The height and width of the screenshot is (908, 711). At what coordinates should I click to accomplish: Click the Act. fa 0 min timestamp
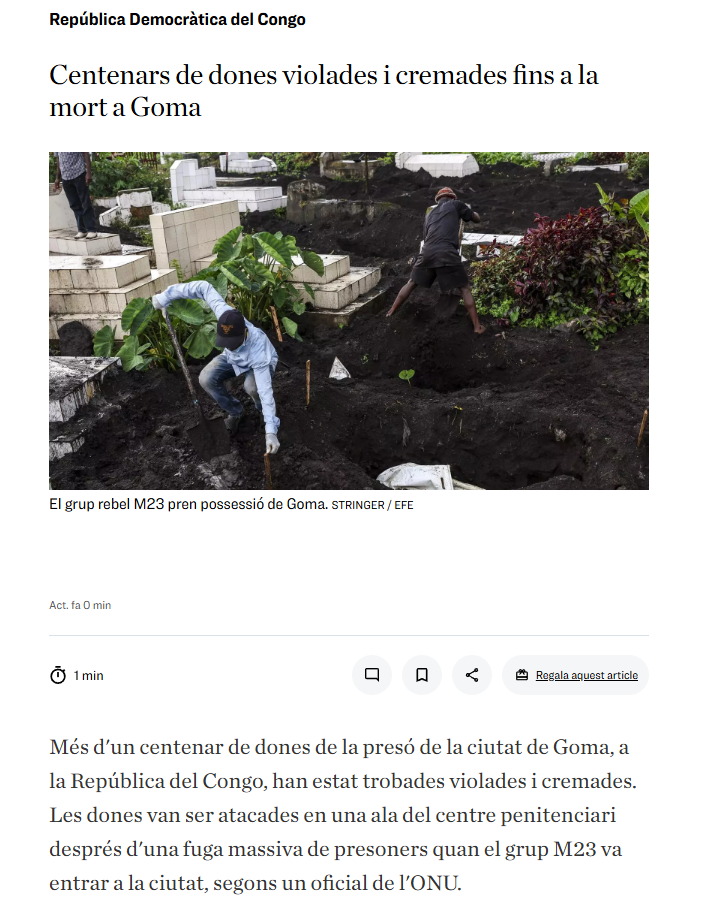80,605
